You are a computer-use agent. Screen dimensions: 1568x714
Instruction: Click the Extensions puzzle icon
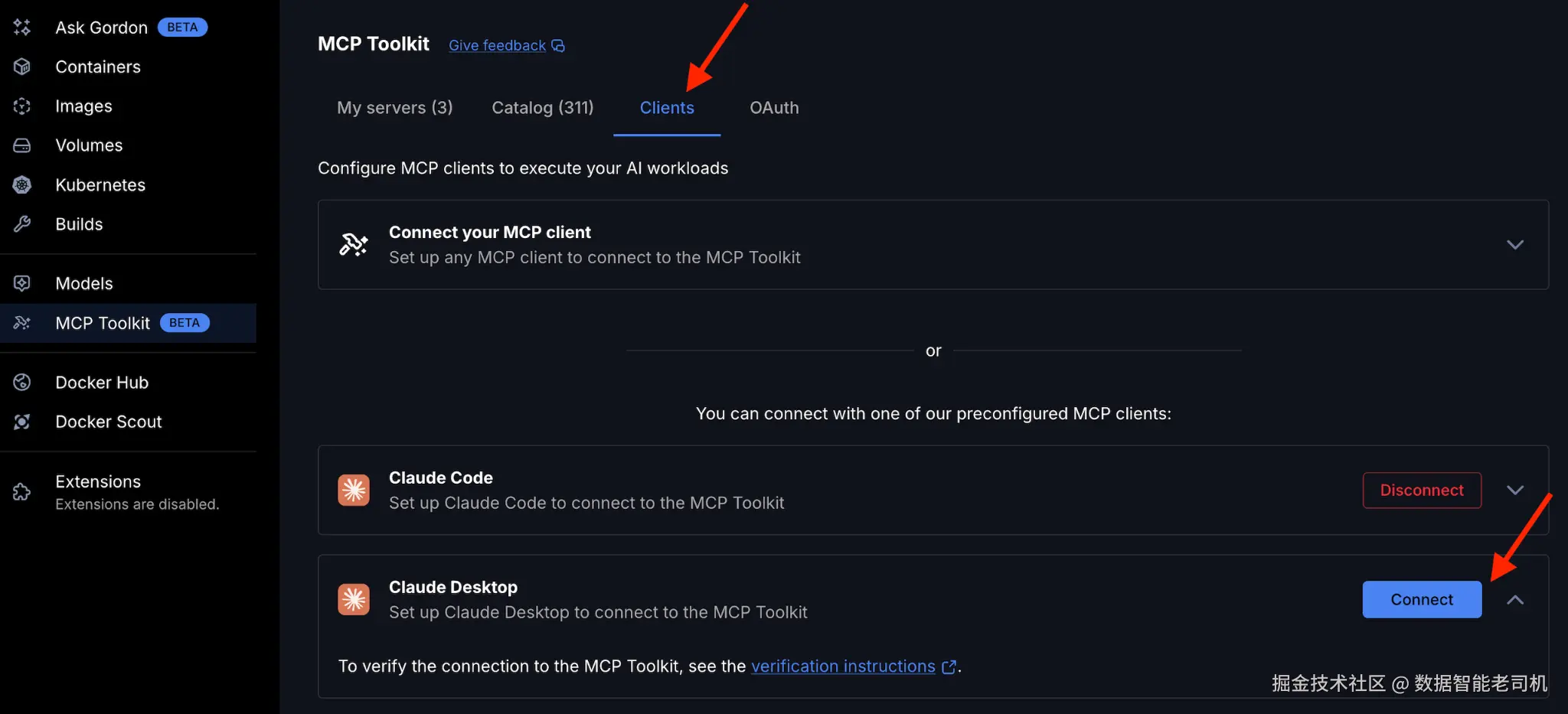22,491
